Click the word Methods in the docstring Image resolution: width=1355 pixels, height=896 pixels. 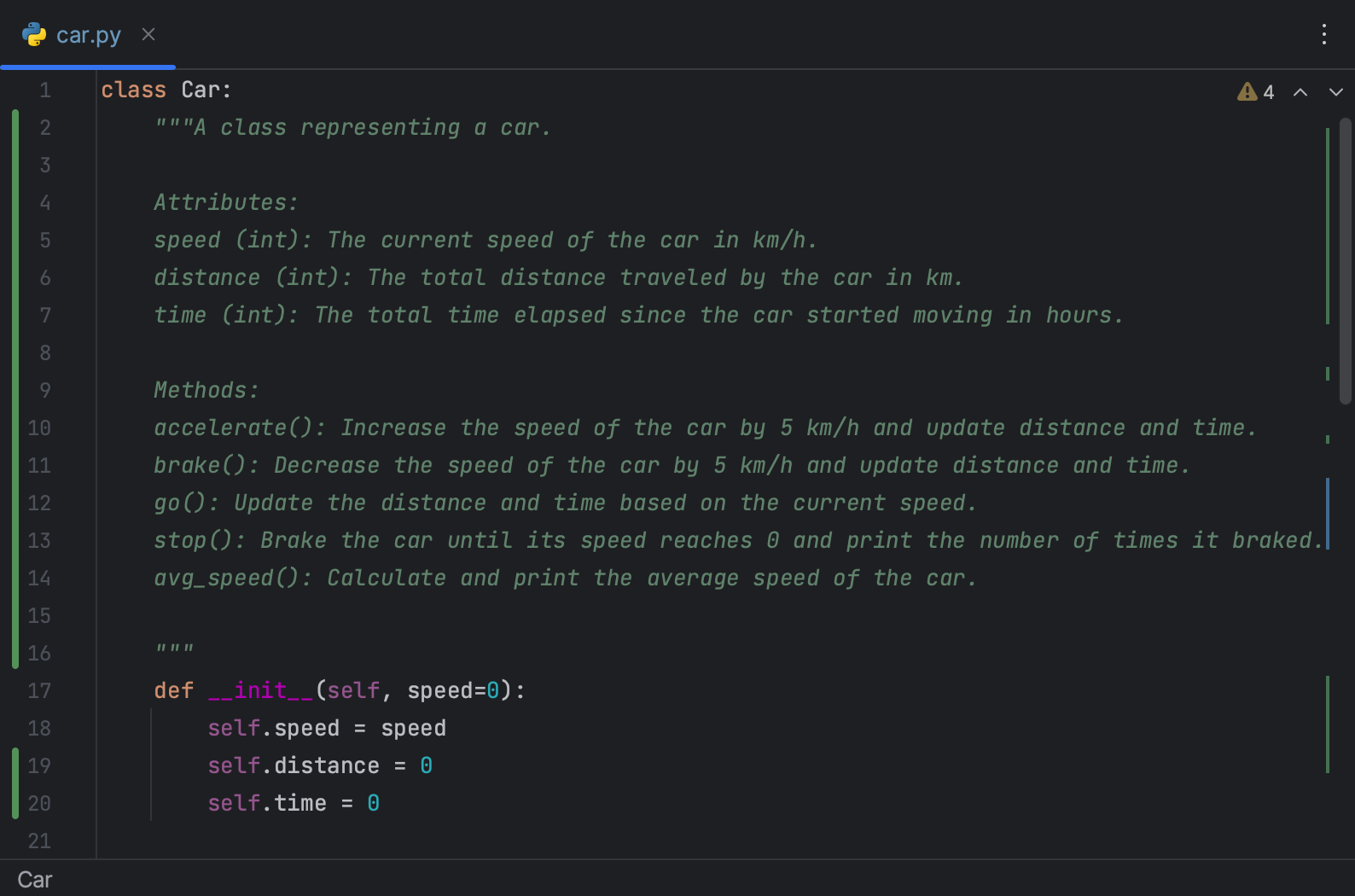pos(201,390)
